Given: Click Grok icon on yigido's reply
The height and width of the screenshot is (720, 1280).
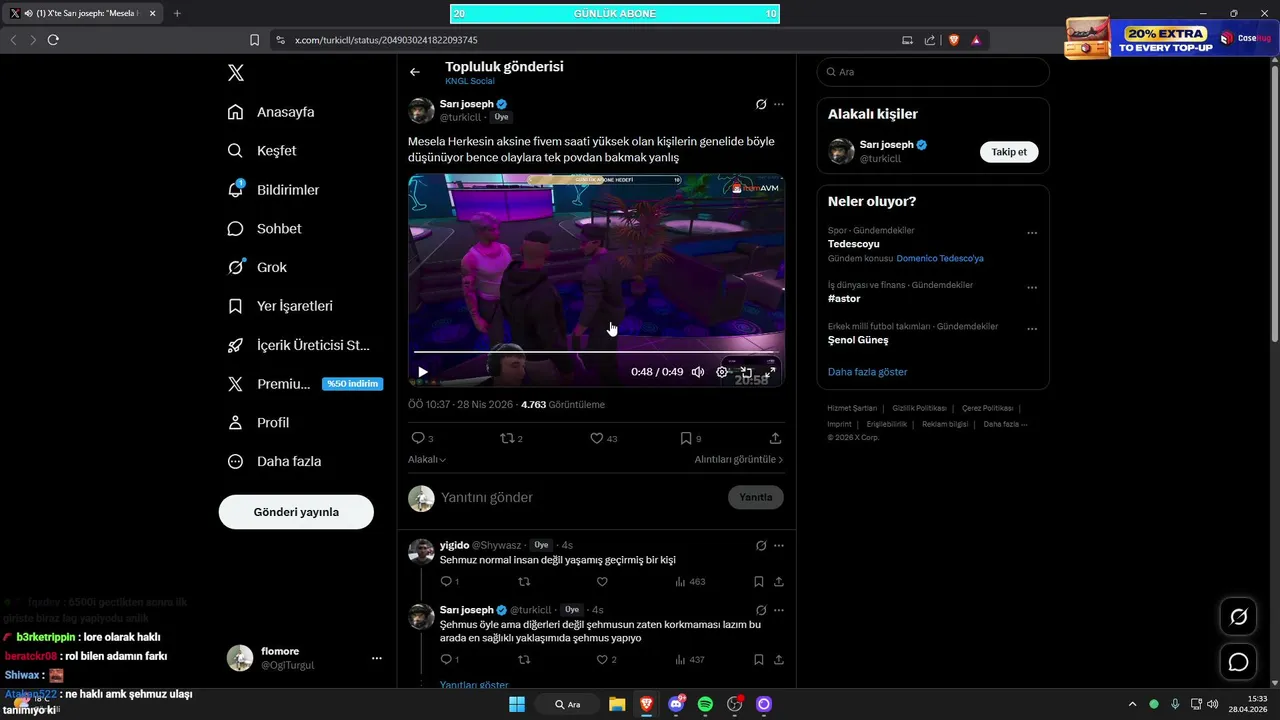Looking at the screenshot, I should 761,545.
